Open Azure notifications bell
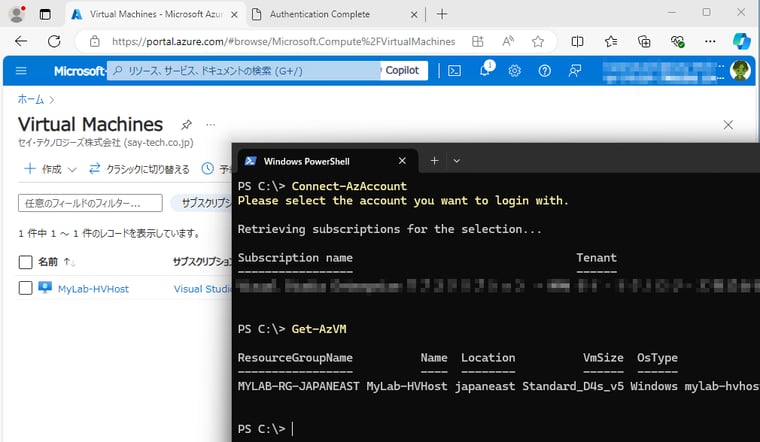This screenshot has width=760, height=442. coord(485,71)
